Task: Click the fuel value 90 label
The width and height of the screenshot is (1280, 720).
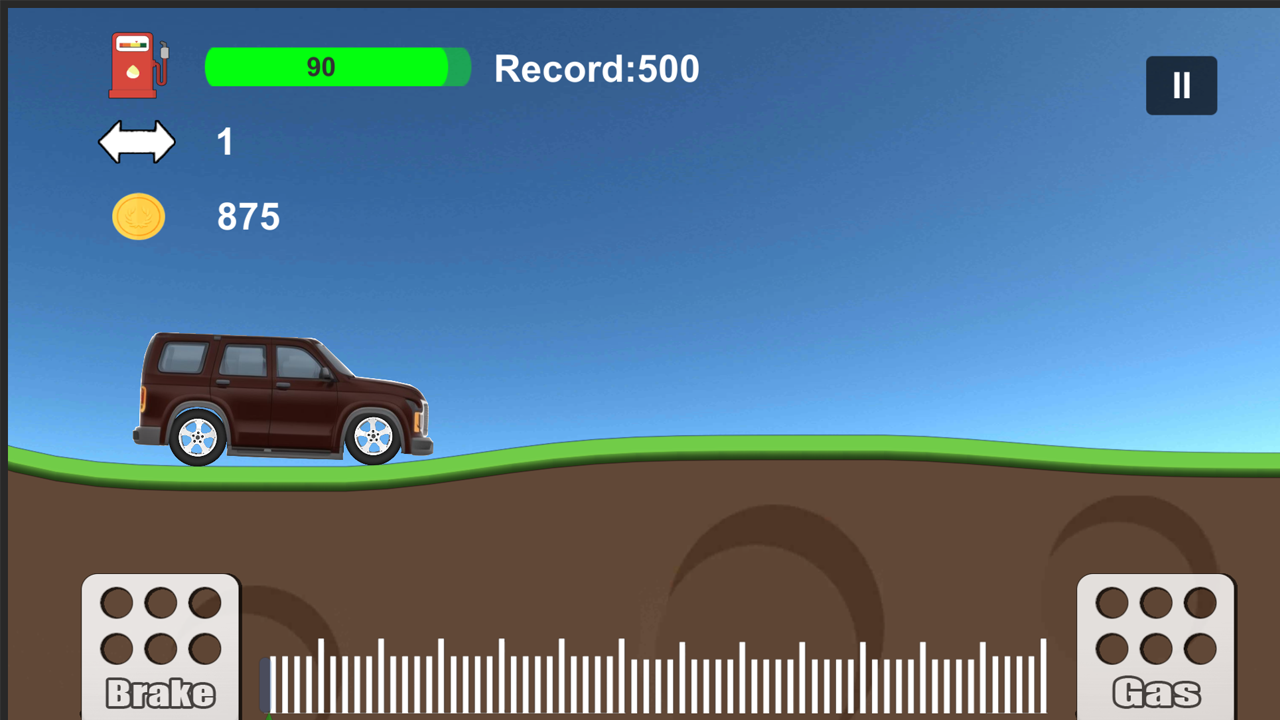Action: [x=320, y=67]
